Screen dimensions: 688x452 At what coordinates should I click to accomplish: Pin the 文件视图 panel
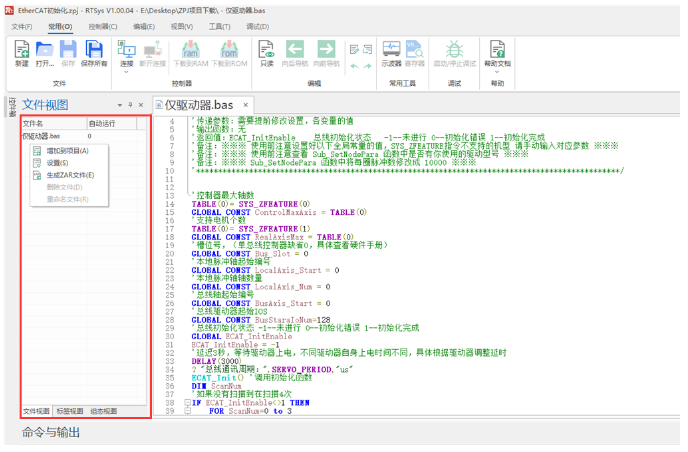point(130,105)
